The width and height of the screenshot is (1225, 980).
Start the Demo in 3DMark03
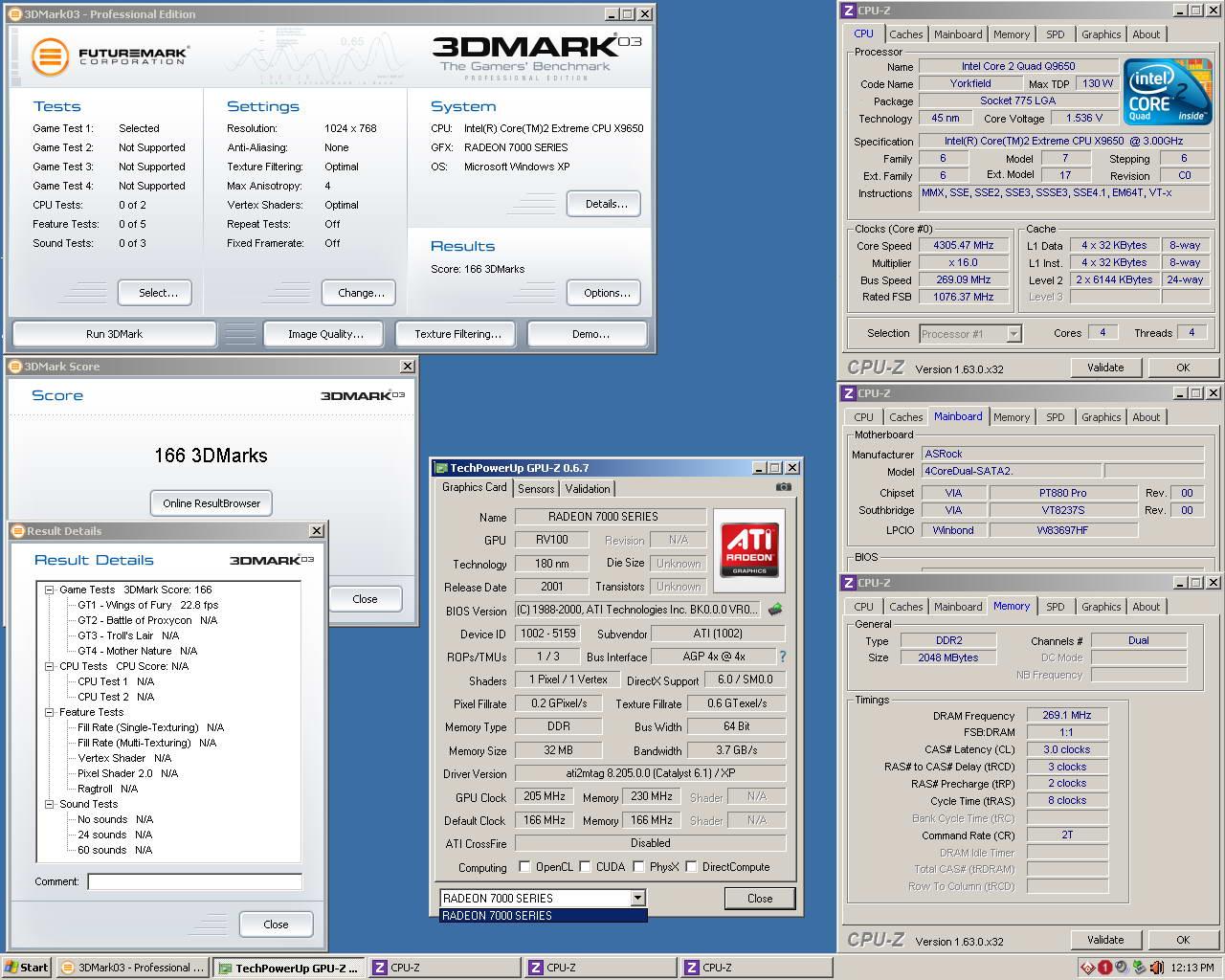[590, 334]
